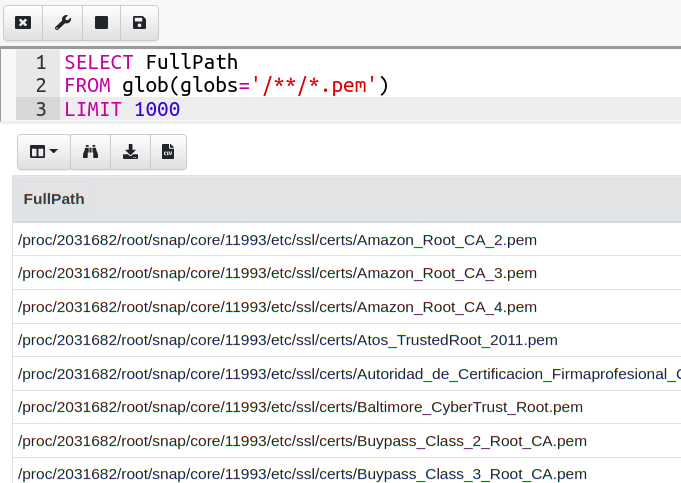Select the Buypass_Class_3_Root_CA.pem row
Viewport: 681px width, 483px height.
click(347, 471)
